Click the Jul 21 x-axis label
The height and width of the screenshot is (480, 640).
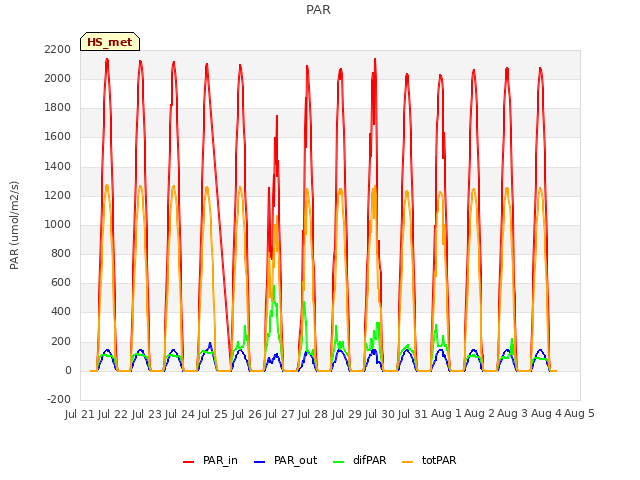(80, 414)
